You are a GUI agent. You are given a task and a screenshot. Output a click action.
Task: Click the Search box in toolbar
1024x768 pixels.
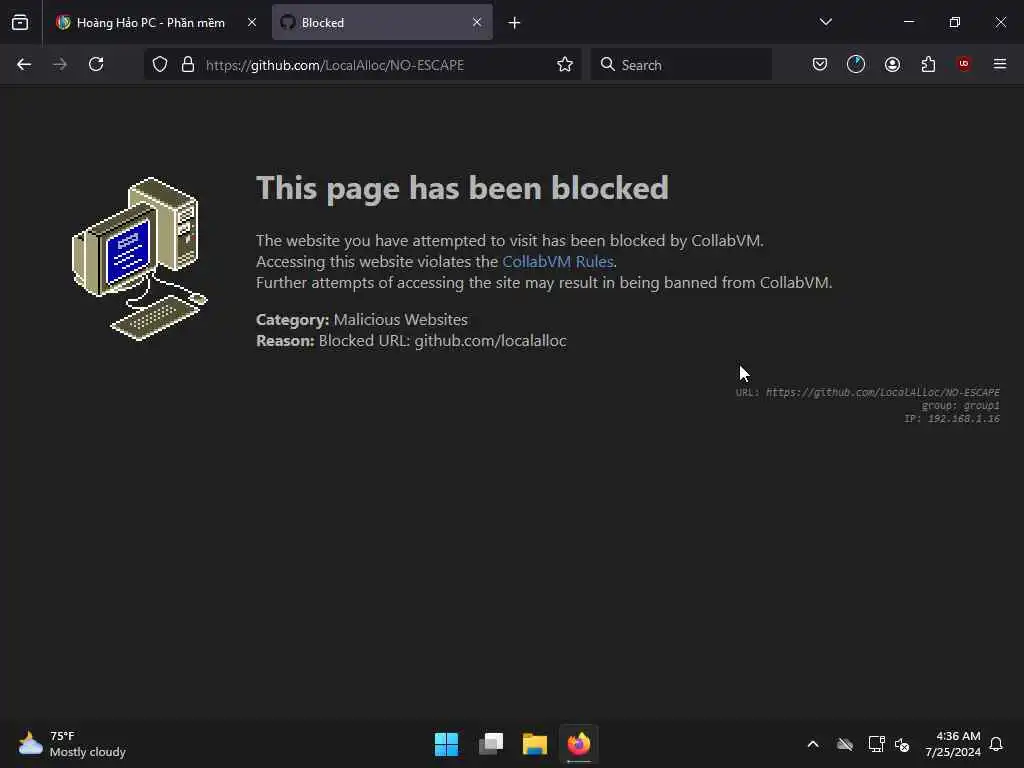pyautogui.click(x=681, y=64)
